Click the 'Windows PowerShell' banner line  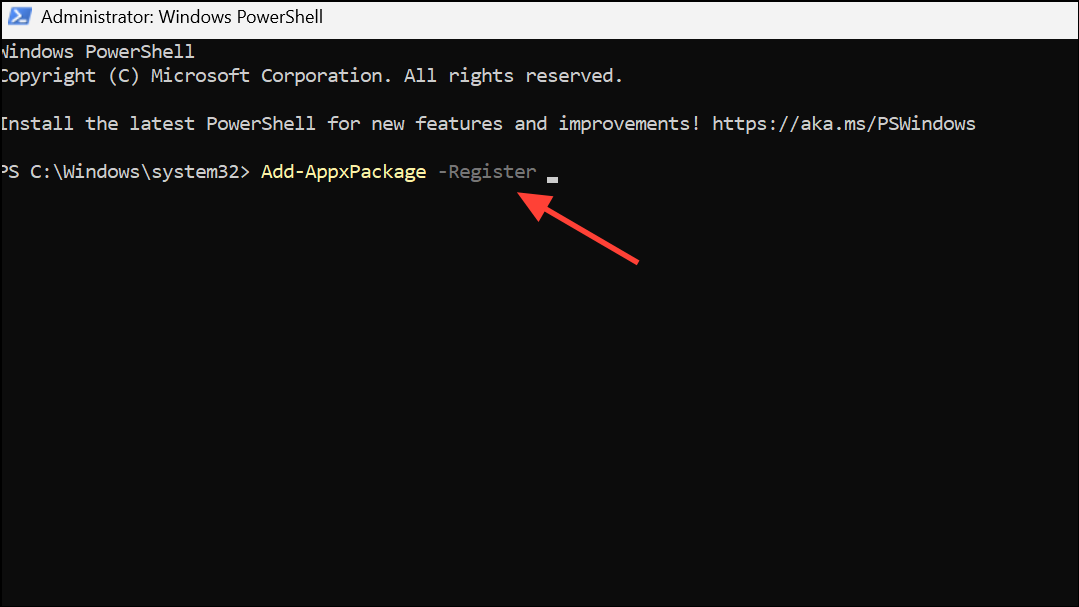pyautogui.click(x=98, y=52)
